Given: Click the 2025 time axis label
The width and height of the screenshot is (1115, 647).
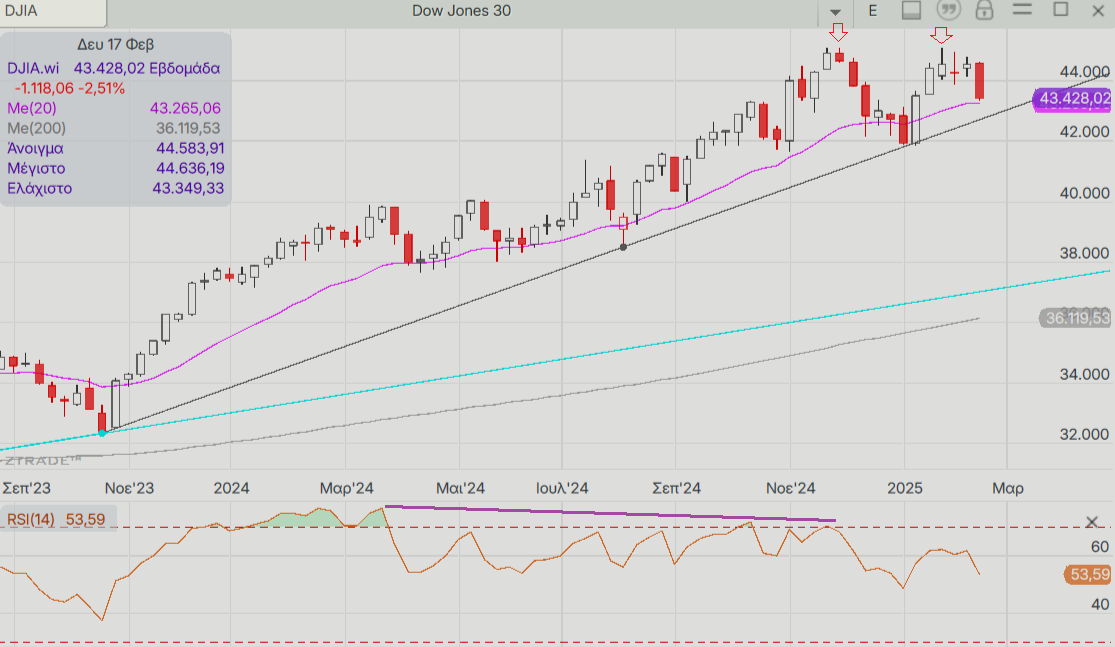Looking at the screenshot, I should tap(905, 488).
